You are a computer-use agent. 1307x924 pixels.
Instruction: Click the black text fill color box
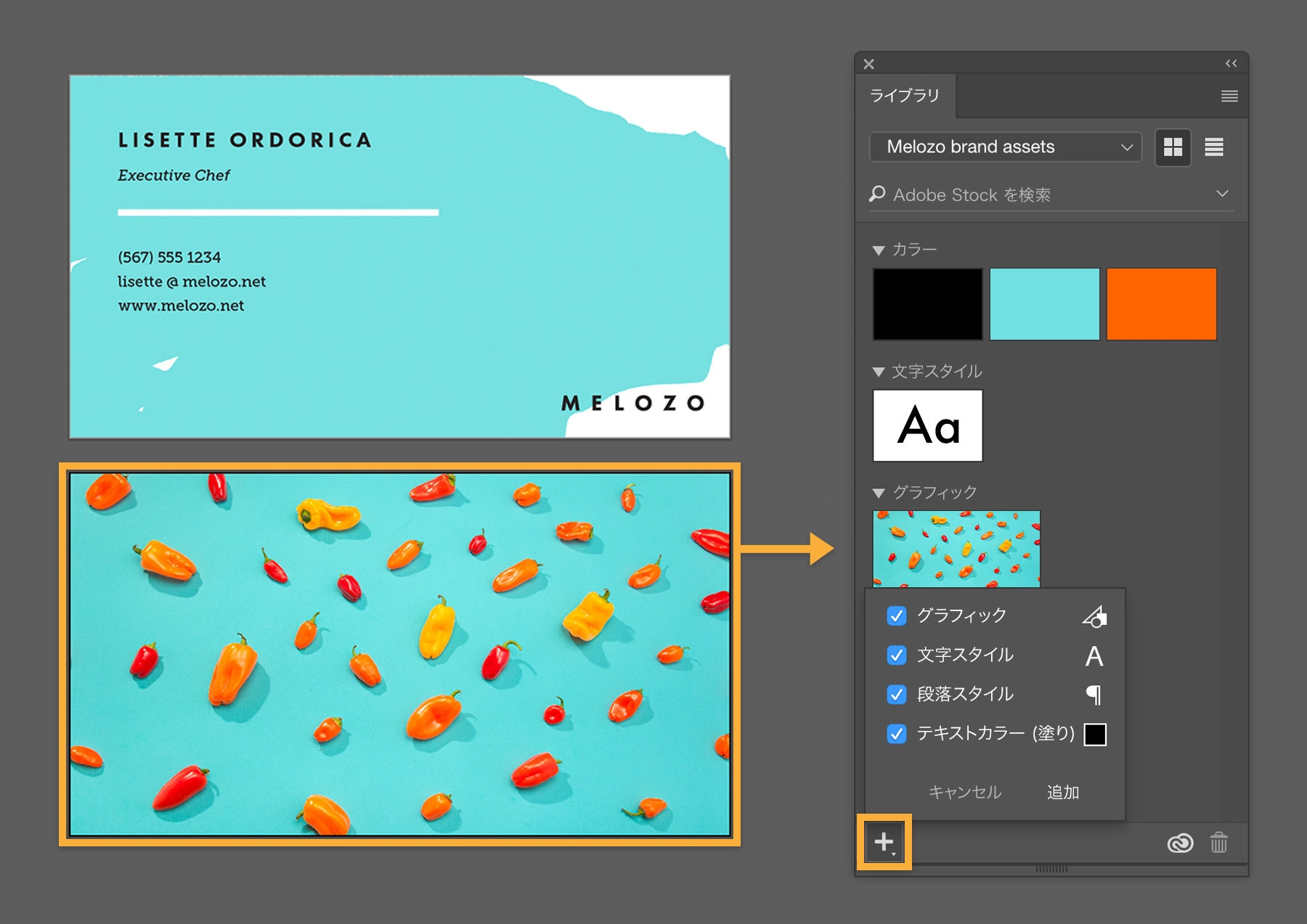coord(1095,735)
